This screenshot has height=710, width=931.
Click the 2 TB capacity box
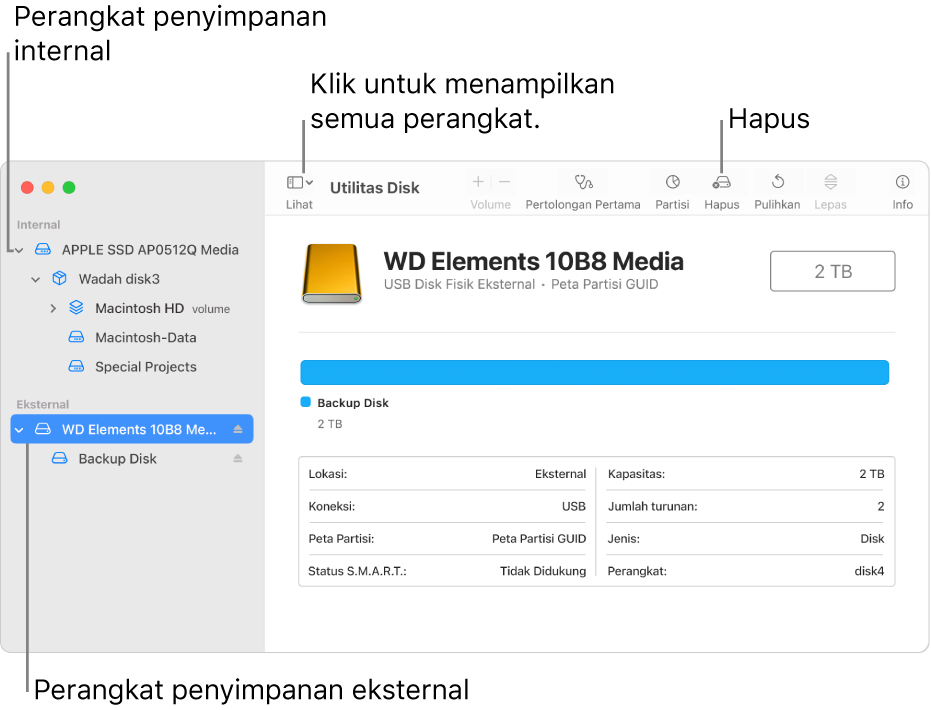pyautogui.click(x=832, y=271)
